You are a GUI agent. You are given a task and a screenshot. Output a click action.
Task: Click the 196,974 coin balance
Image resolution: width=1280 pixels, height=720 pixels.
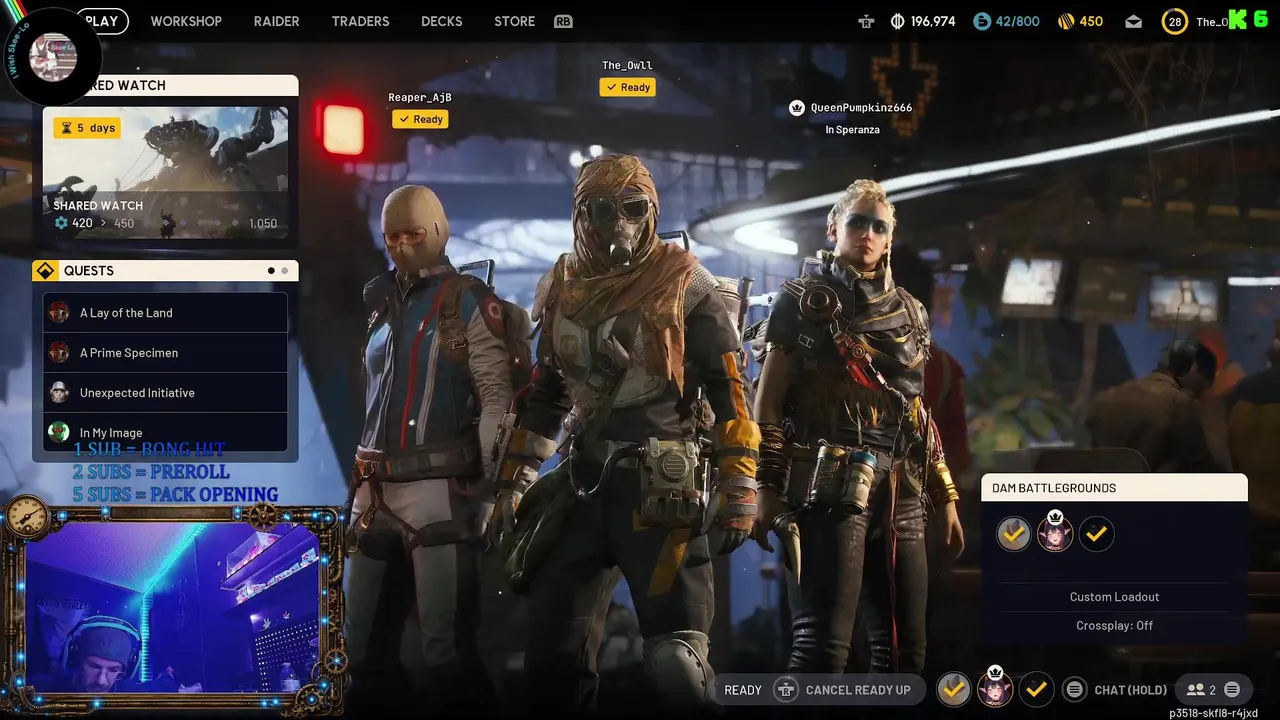(932, 21)
